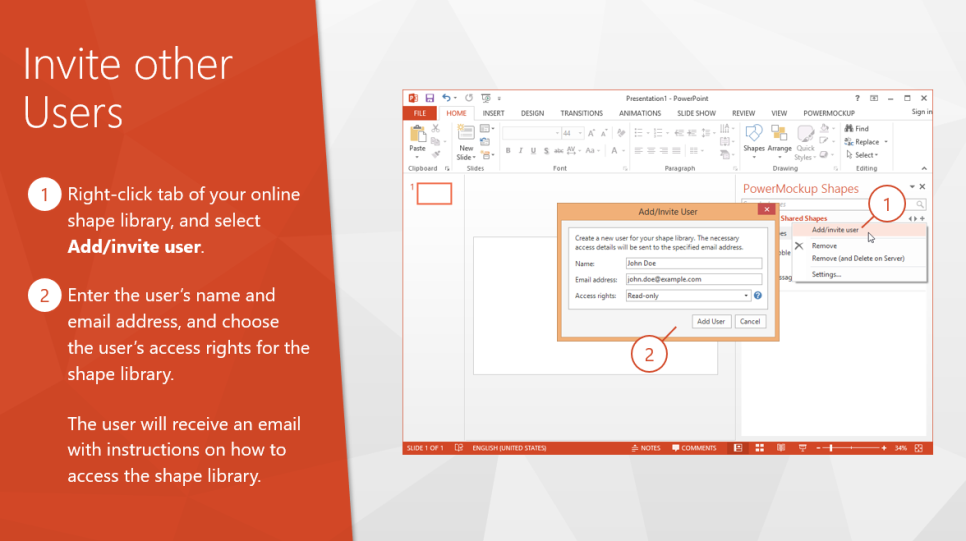The height and width of the screenshot is (541, 966).
Task: Expand the Replace dropdown arrow
Action: tap(886, 142)
